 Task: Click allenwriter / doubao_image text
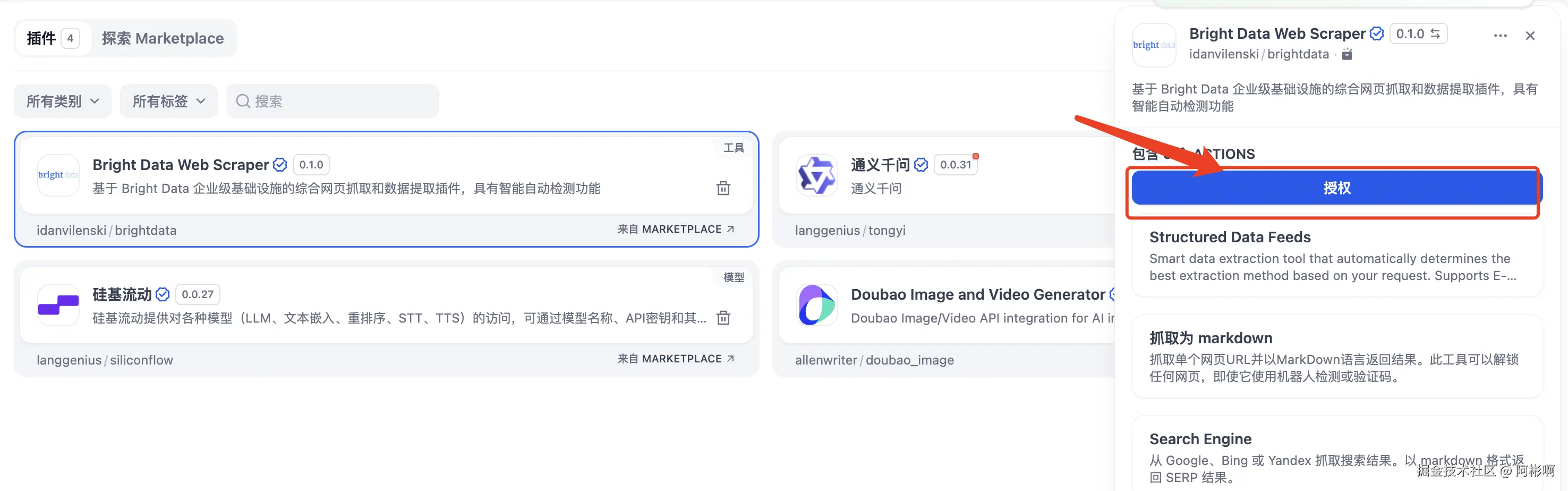click(x=874, y=360)
